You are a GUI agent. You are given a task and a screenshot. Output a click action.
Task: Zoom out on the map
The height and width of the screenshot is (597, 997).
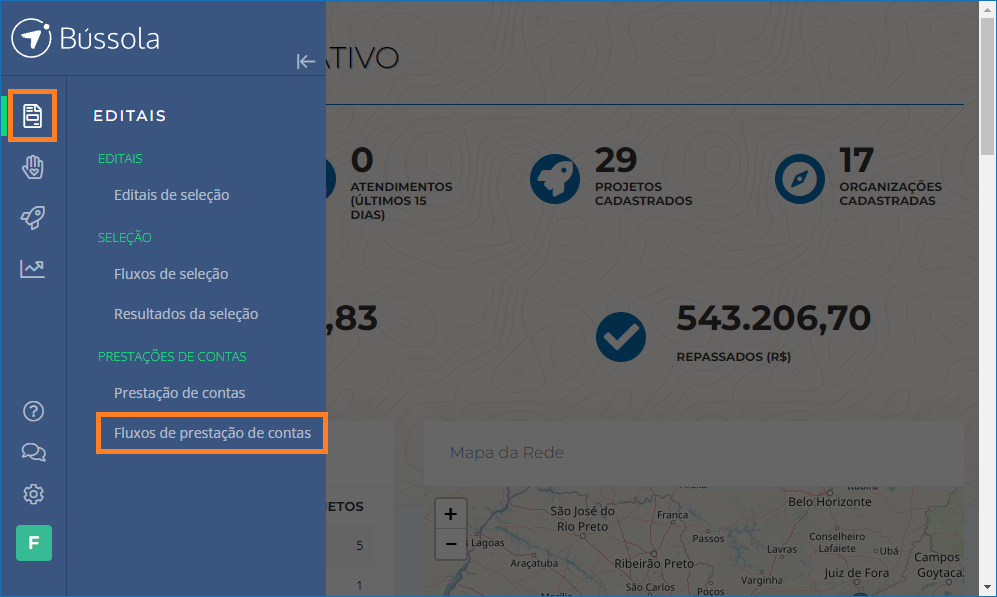coord(450,544)
